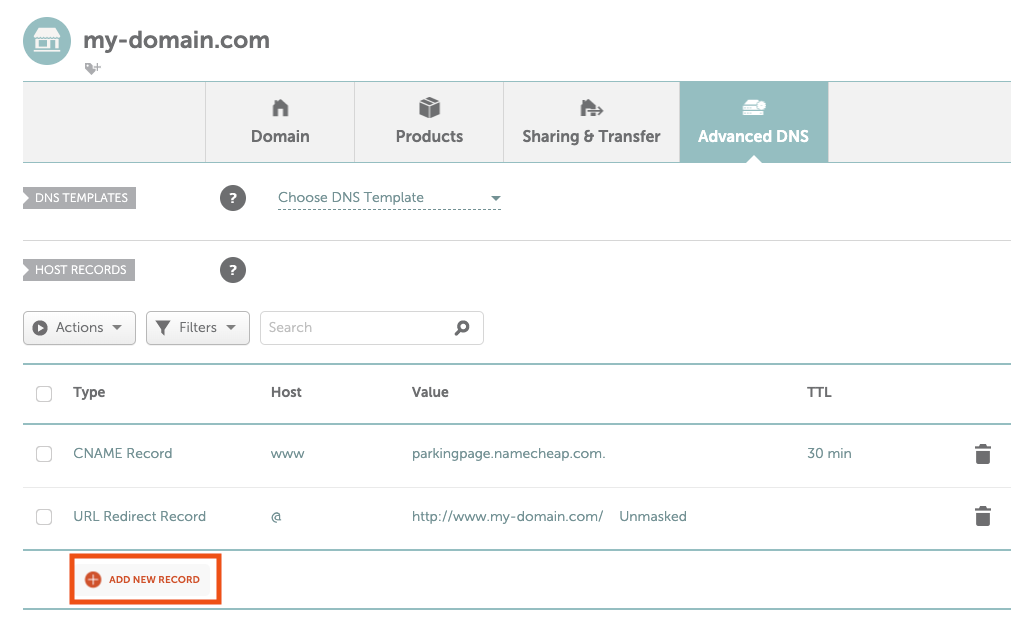Click the parkingpage.namecheap.com. value
1021x621 pixels.
coord(508,454)
